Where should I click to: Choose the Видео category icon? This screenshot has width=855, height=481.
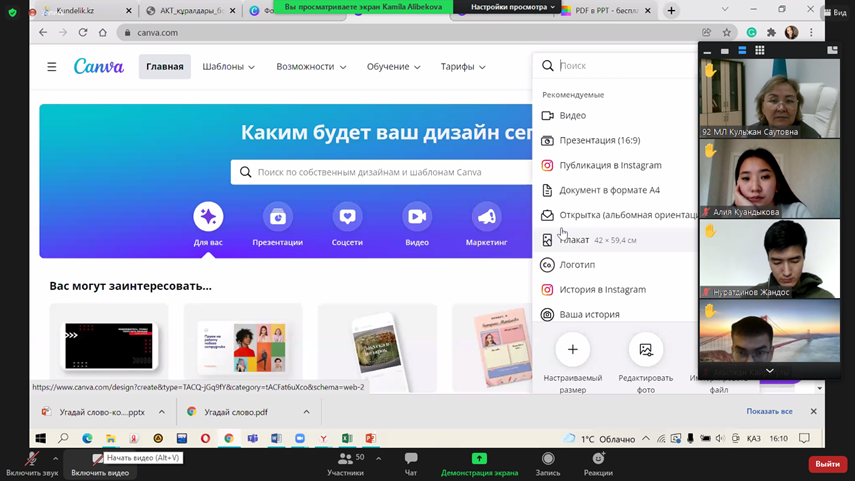click(x=417, y=217)
